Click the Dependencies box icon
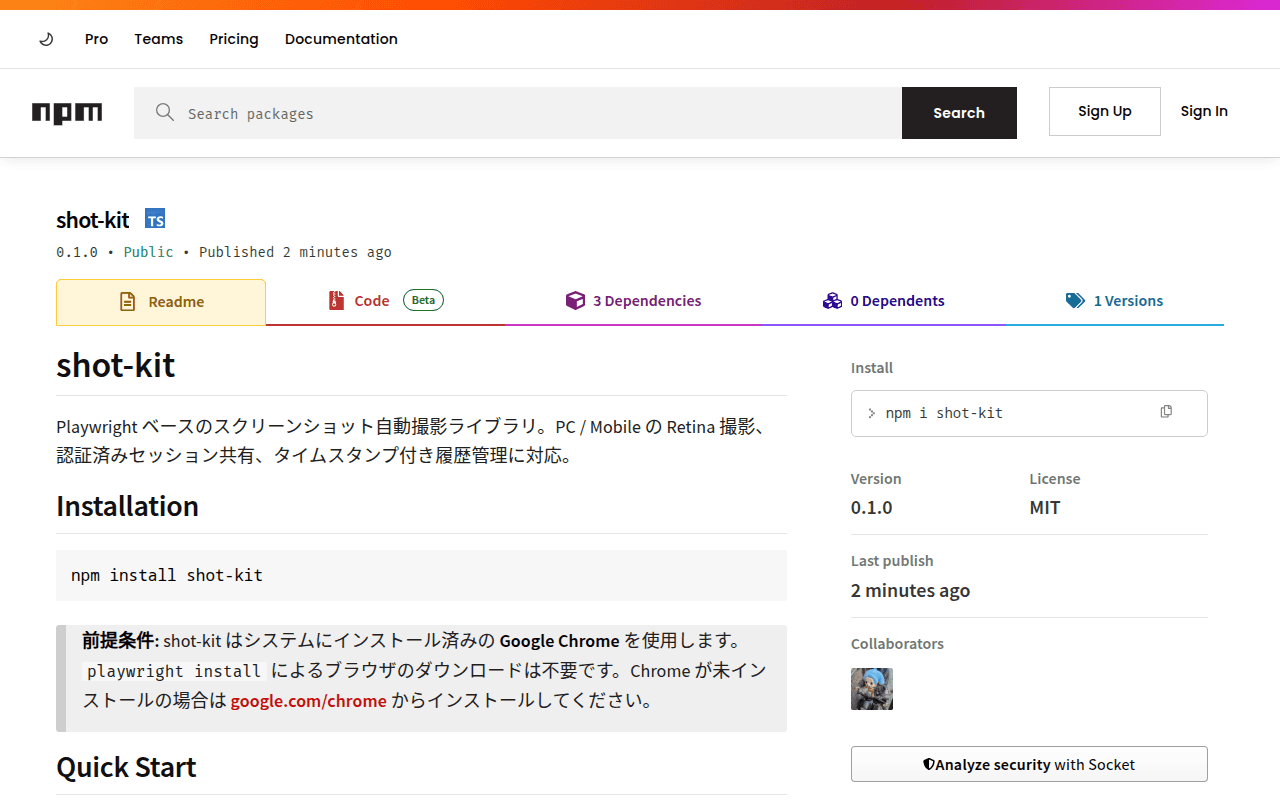Viewport: 1280px width, 800px height. pyautogui.click(x=575, y=301)
